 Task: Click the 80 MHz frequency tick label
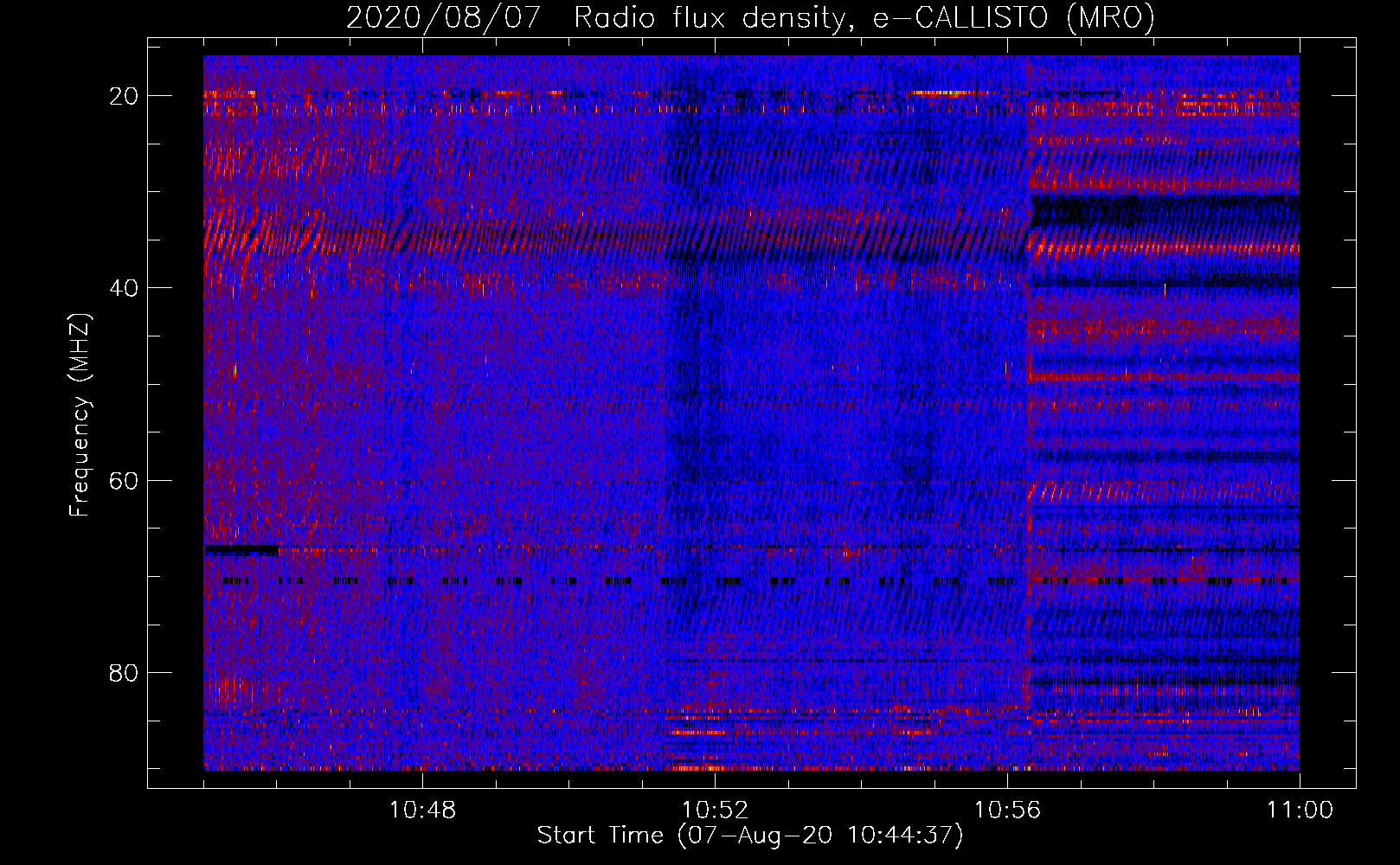tap(124, 672)
